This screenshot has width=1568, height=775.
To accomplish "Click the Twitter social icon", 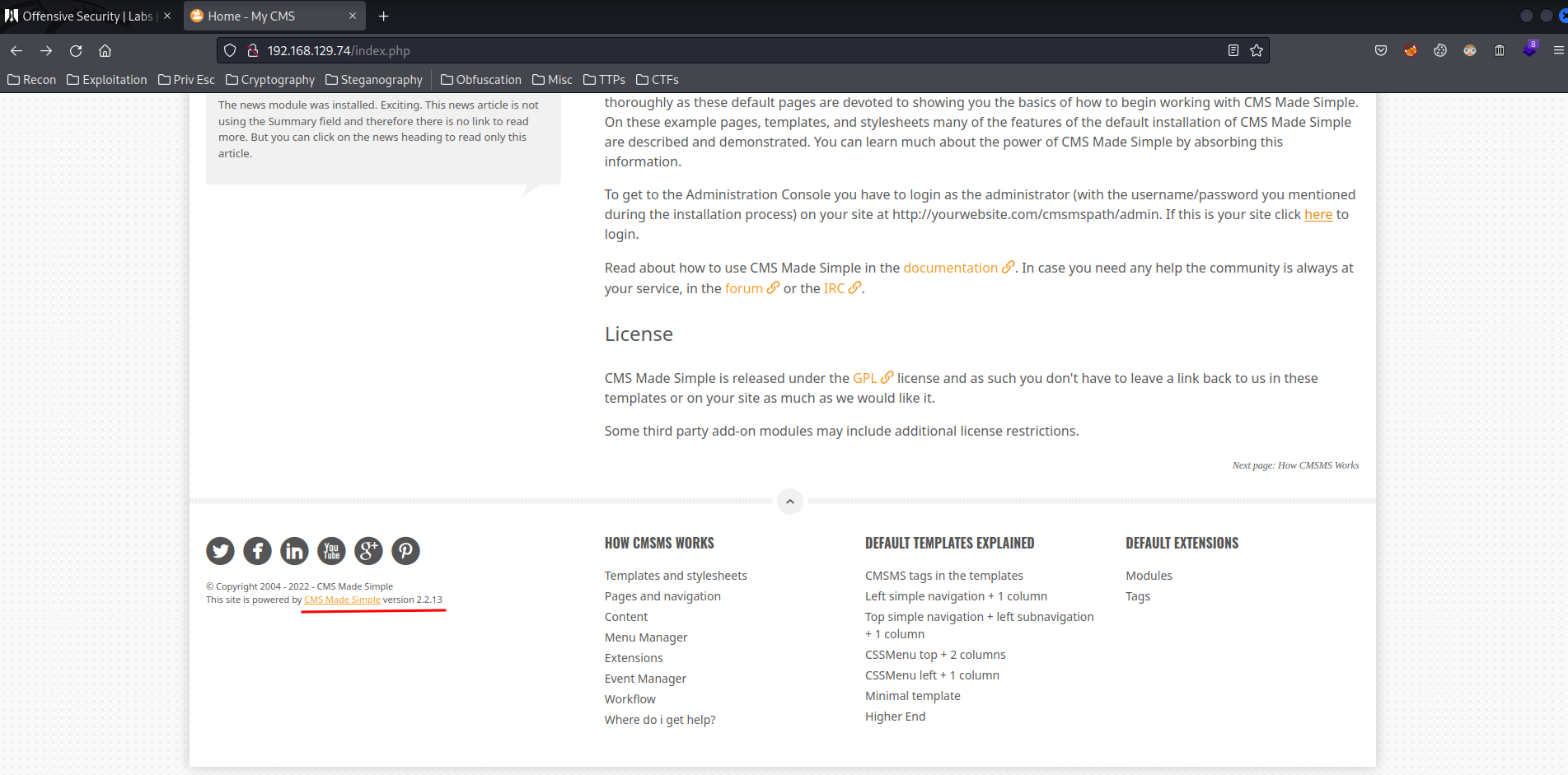I will click(x=220, y=551).
